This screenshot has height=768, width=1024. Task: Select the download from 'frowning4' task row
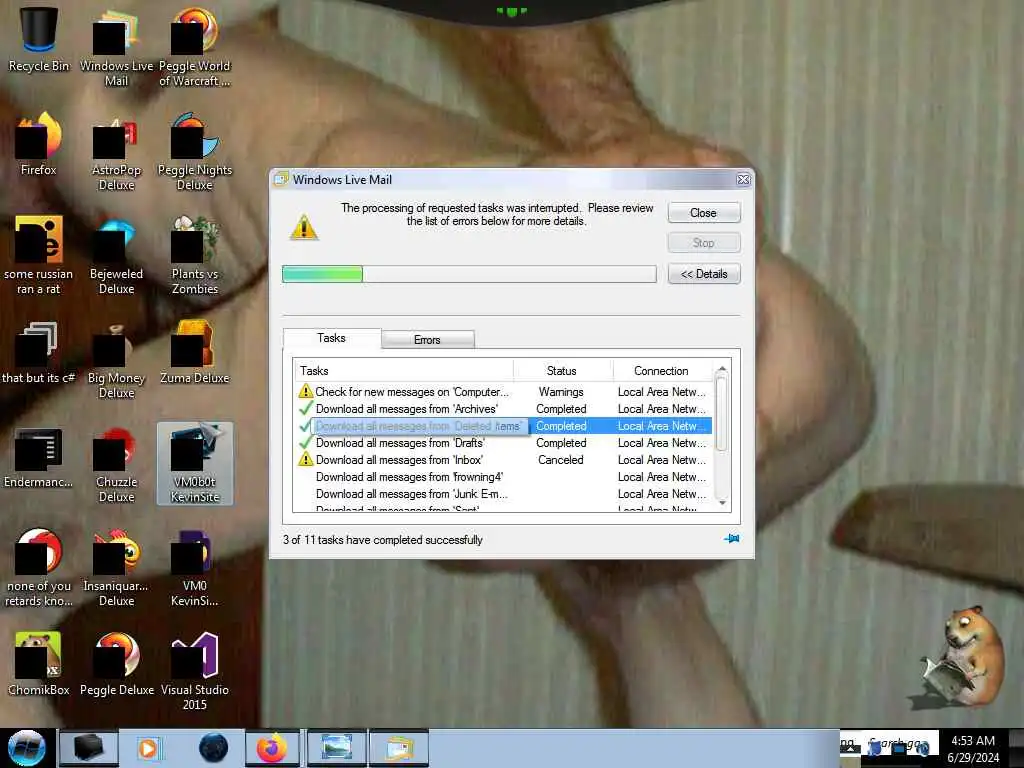503,477
